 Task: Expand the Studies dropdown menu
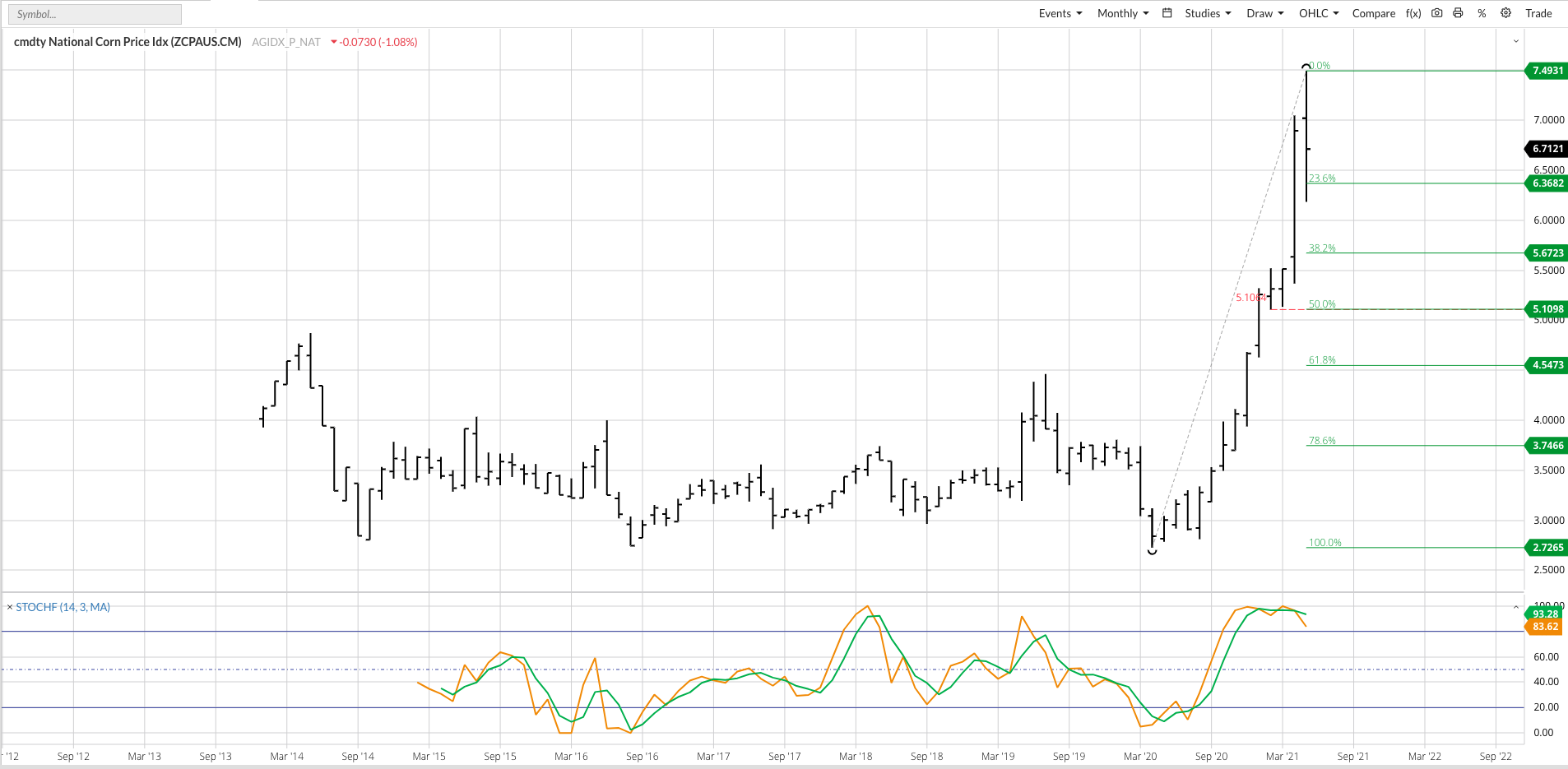click(1207, 13)
